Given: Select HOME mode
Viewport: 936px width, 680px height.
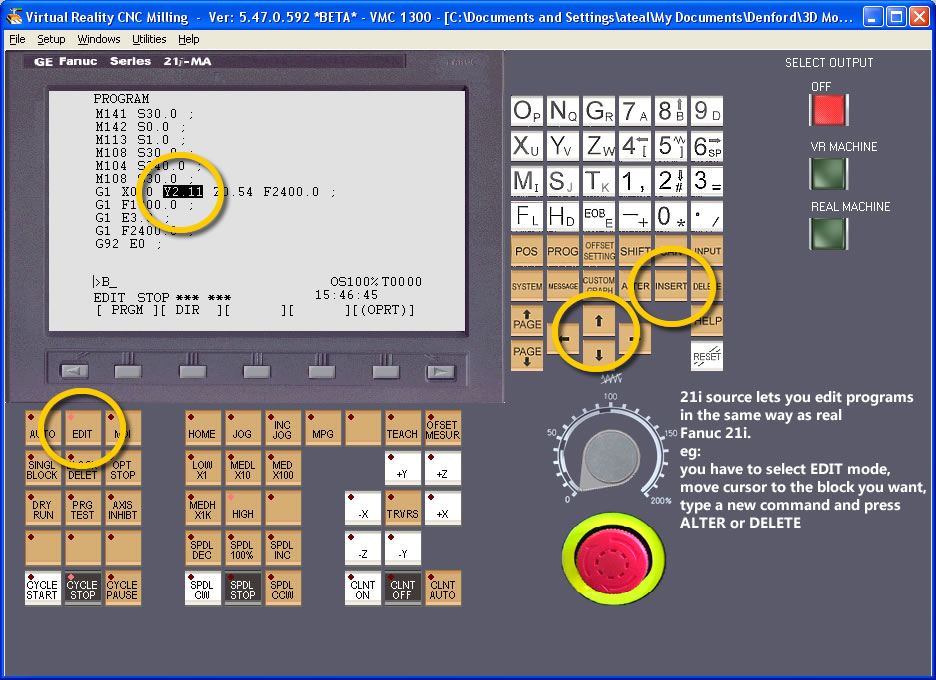Looking at the screenshot, I should tap(202, 427).
